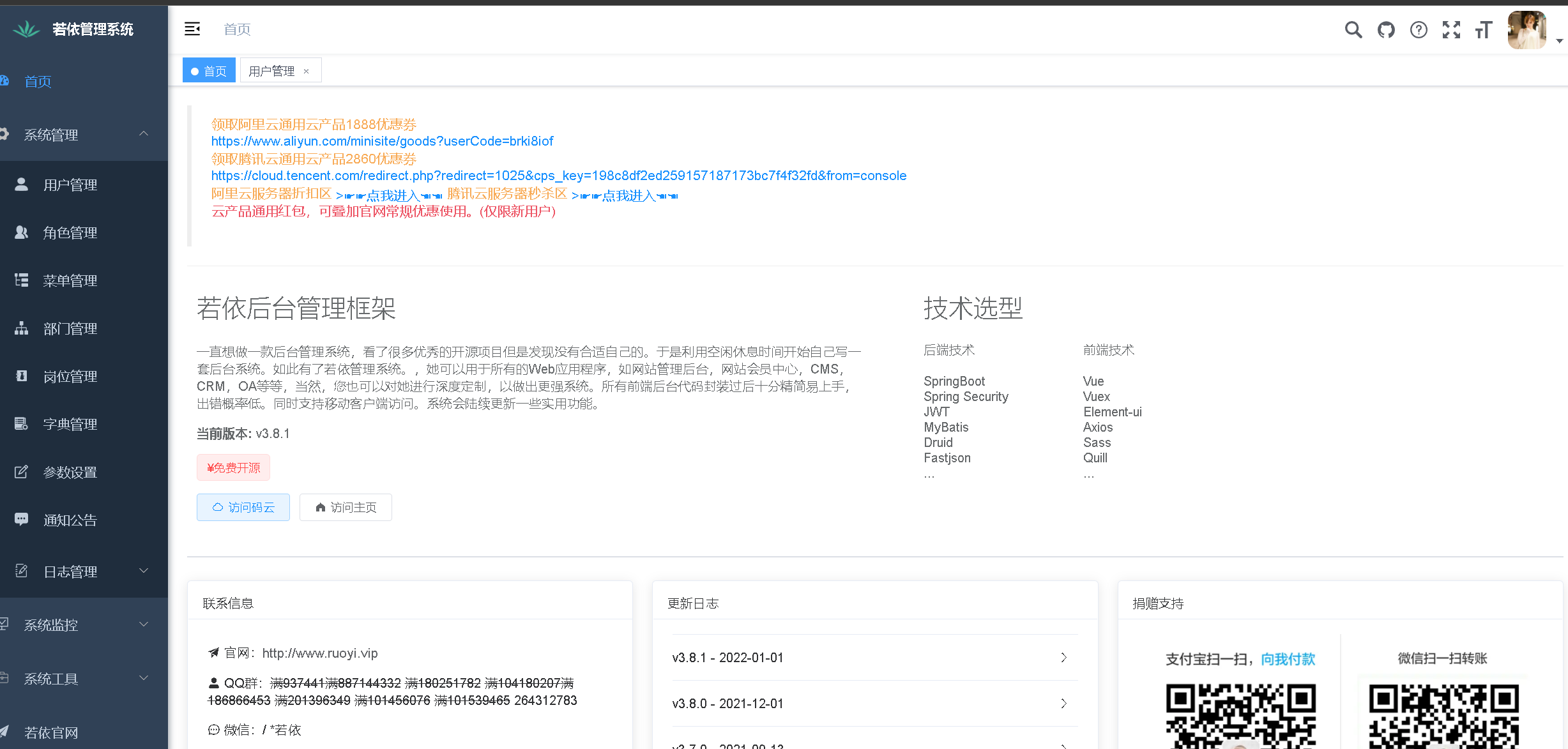
Task: Close the 用户管理 tab
Action: 307,72
